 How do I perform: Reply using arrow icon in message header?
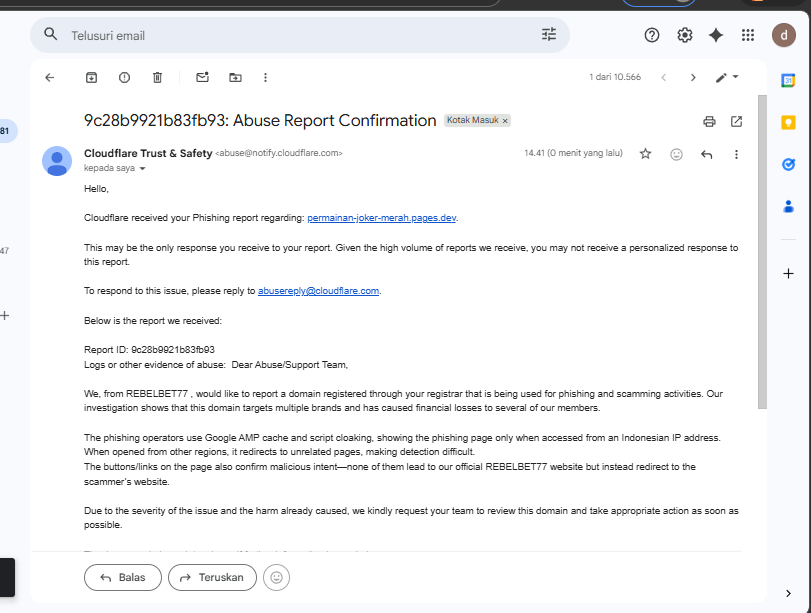(707, 154)
